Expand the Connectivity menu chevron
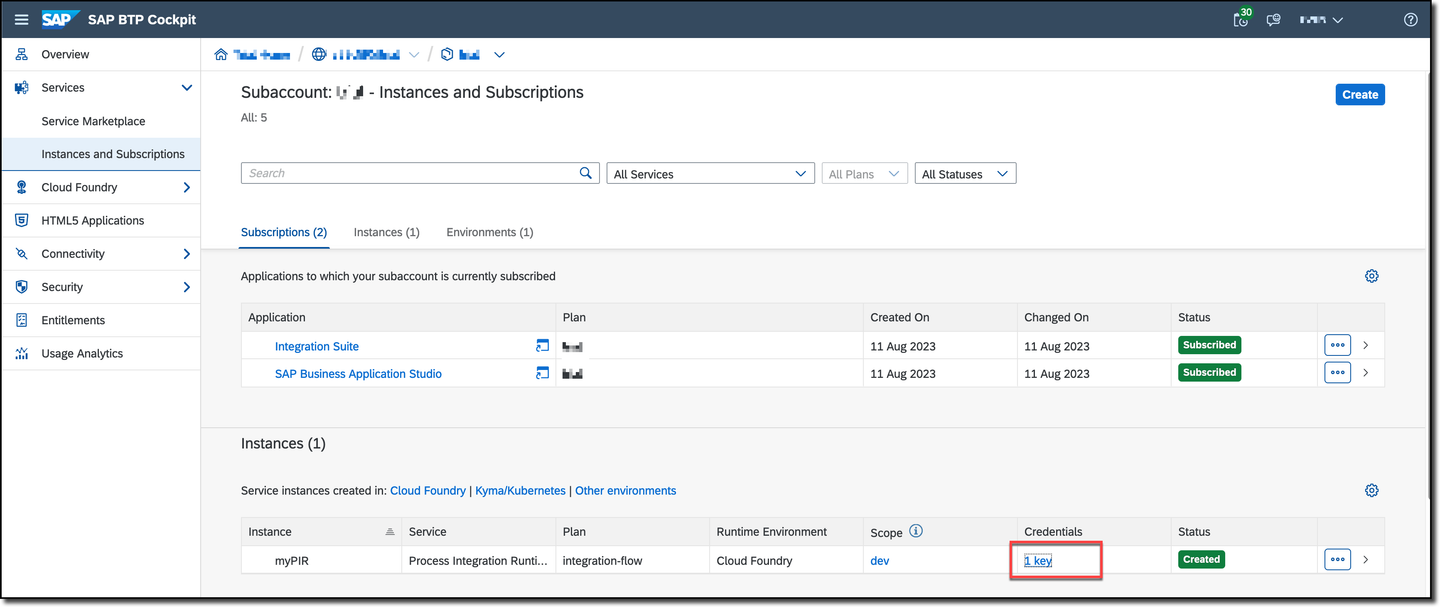Image resolution: width=1440 pixels, height=607 pixels. coord(186,254)
